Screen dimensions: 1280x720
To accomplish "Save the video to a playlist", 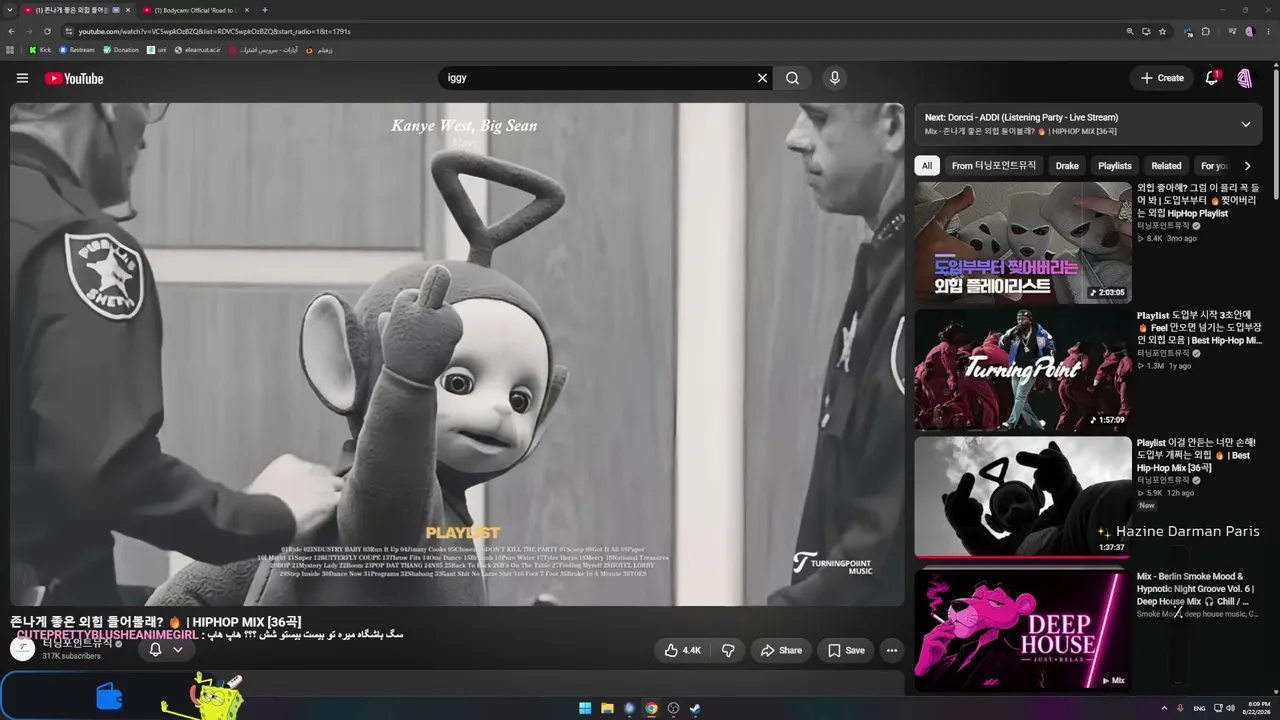I will pyautogui.click(x=846, y=650).
